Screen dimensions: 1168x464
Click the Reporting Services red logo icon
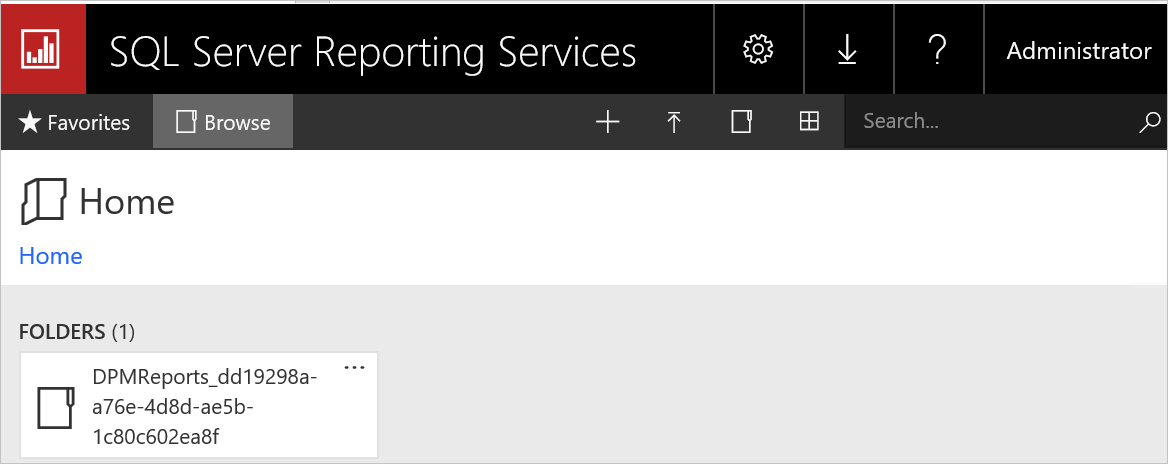[x=43, y=49]
